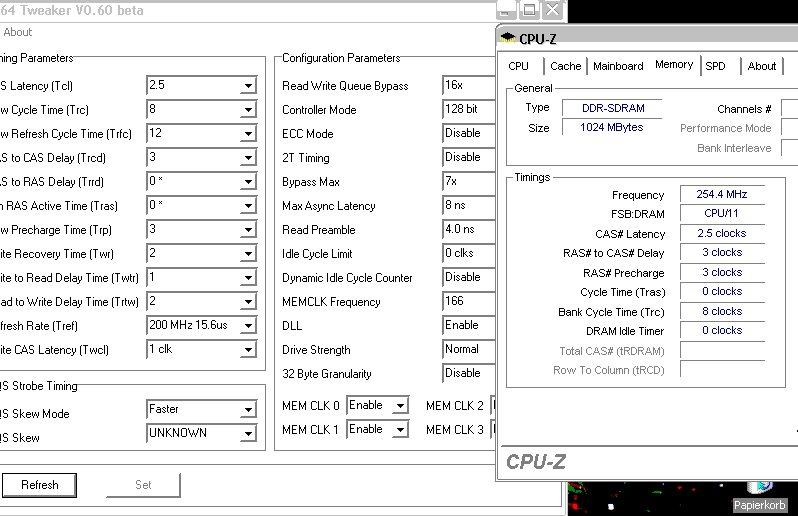Screen dimensions: 798x516
Task: Expand the Row Cycle Time (Trc) dropdown
Action: click(248, 109)
